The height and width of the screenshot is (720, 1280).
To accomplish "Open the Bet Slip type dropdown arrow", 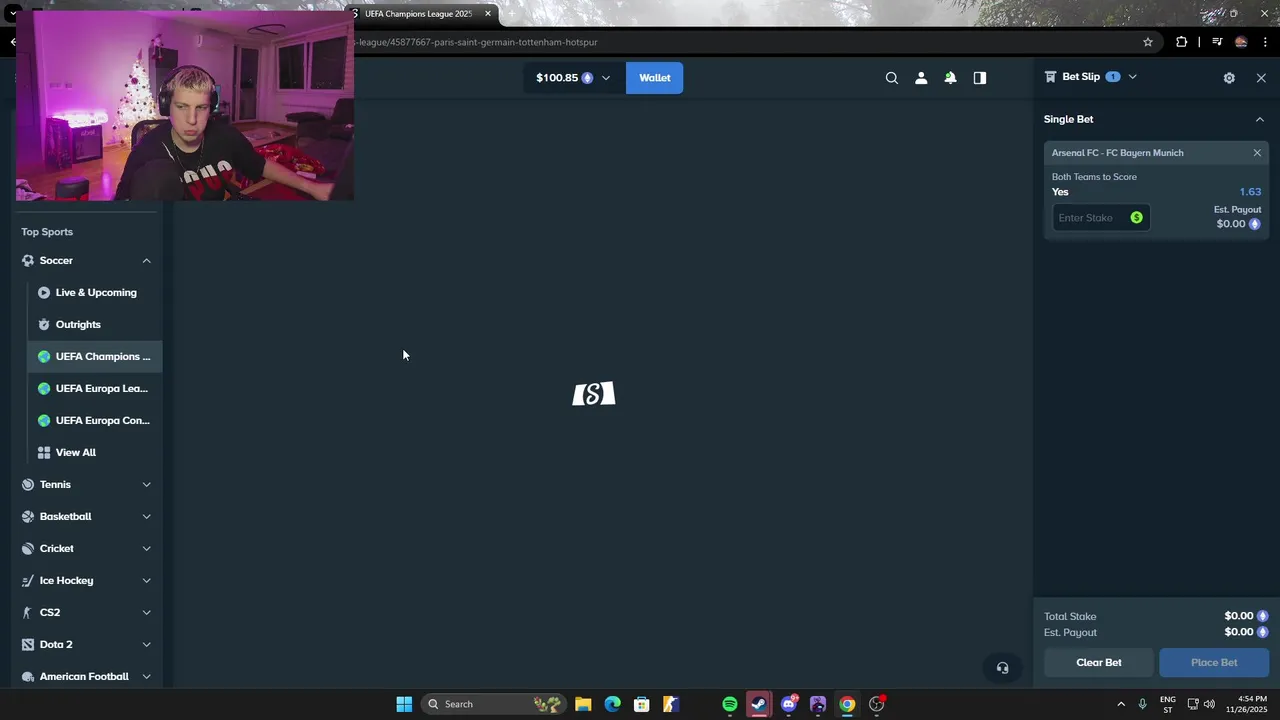I will pyautogui.click(x=1132, y=77).
